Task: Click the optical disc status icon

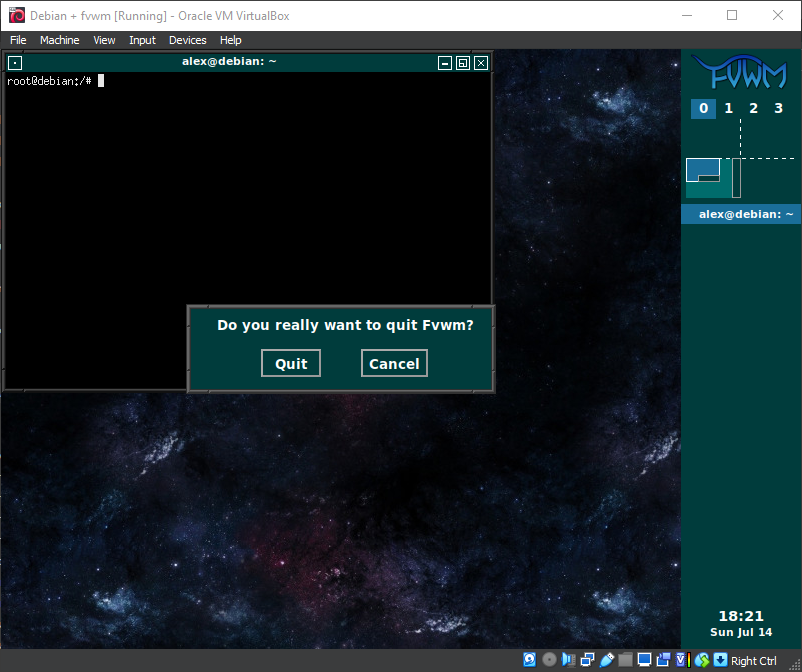Action: [x=549, y=660]
